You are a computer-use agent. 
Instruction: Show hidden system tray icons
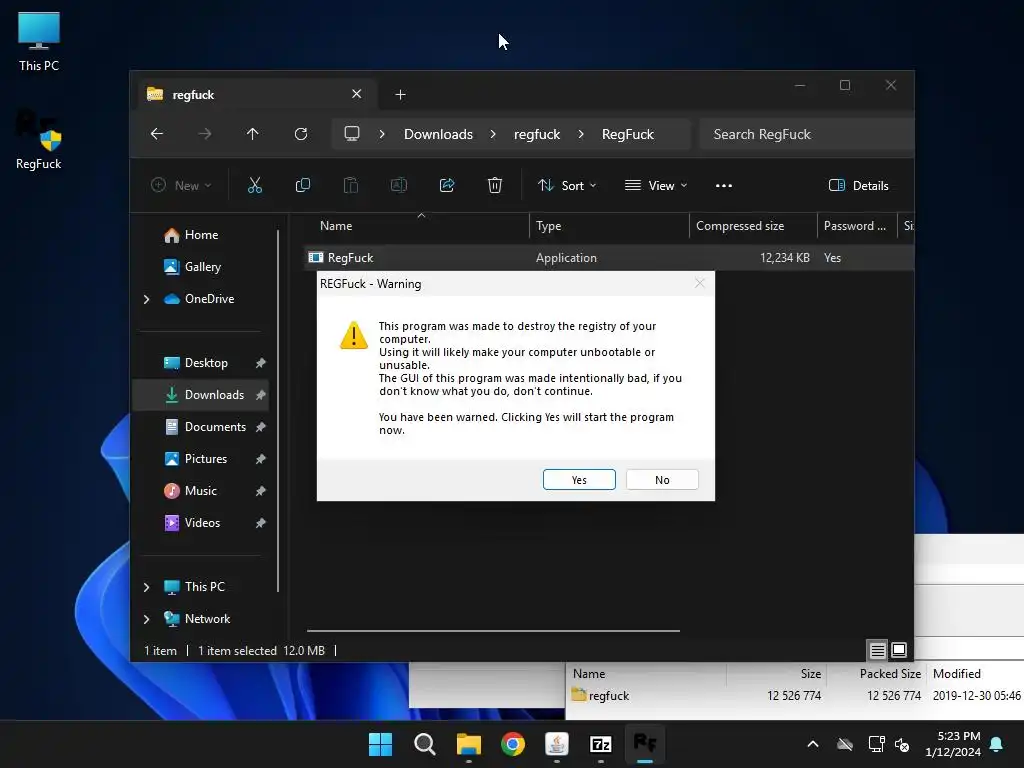pos(813,744)
